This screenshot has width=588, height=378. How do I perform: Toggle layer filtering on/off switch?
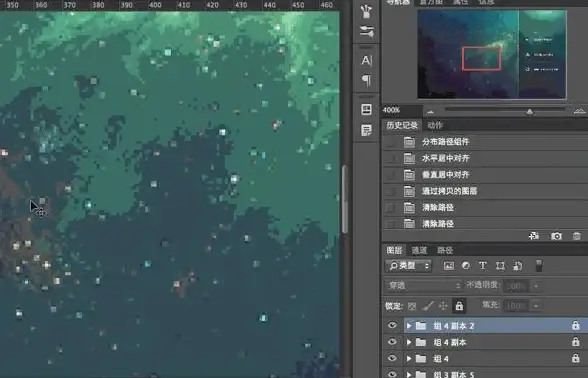538,266
